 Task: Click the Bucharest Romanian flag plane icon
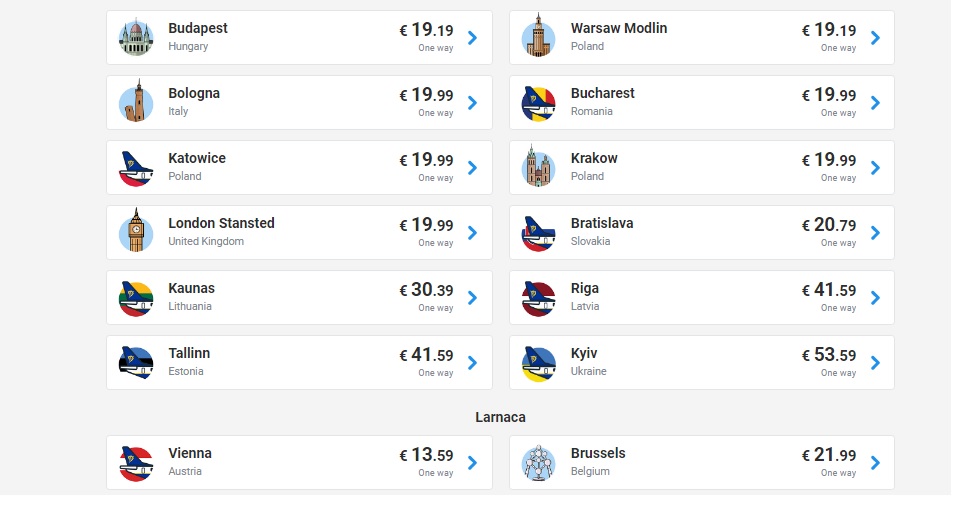(538, 103)
